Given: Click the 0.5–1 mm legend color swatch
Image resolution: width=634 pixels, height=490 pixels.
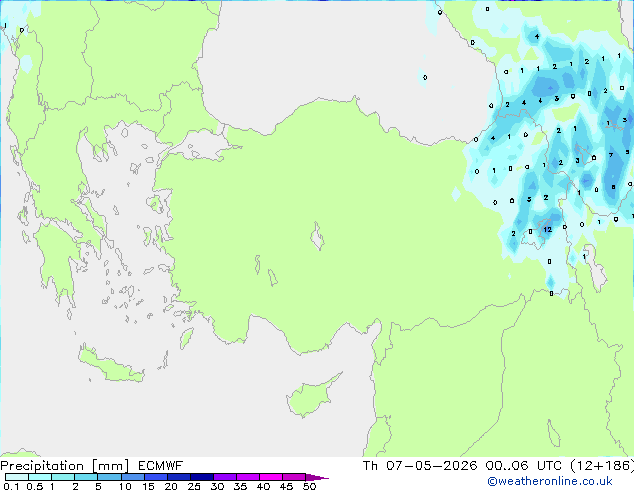Looking at the screenshot, I should point(40,477).
